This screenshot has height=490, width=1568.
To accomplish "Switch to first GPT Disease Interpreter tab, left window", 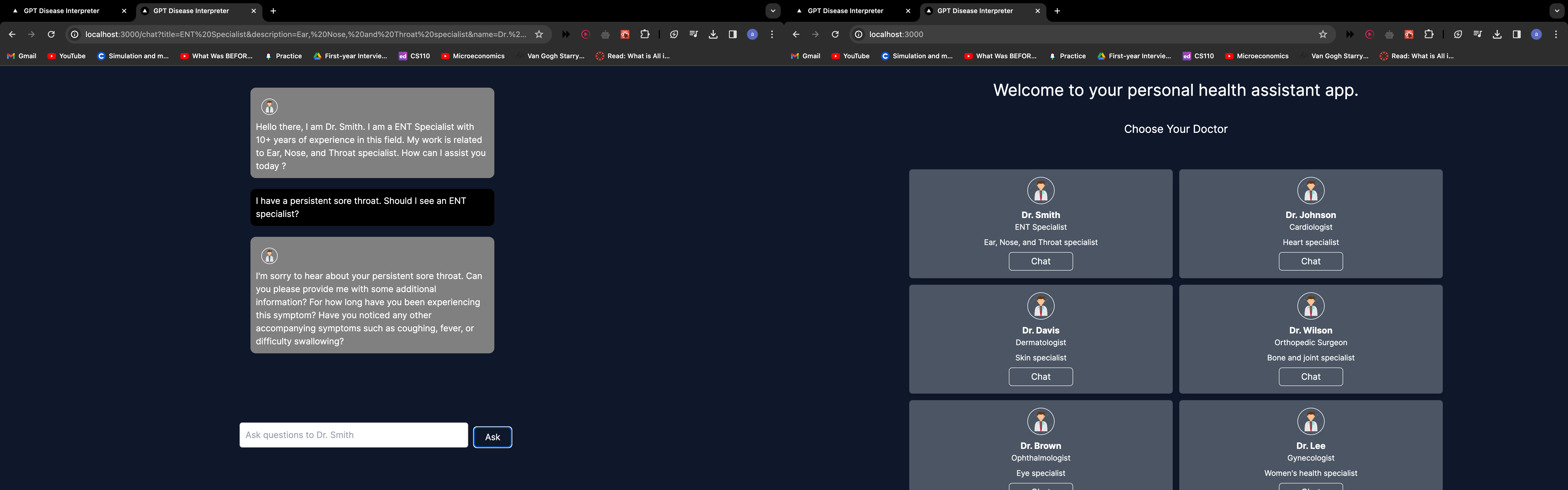I will tap(62, 11).
